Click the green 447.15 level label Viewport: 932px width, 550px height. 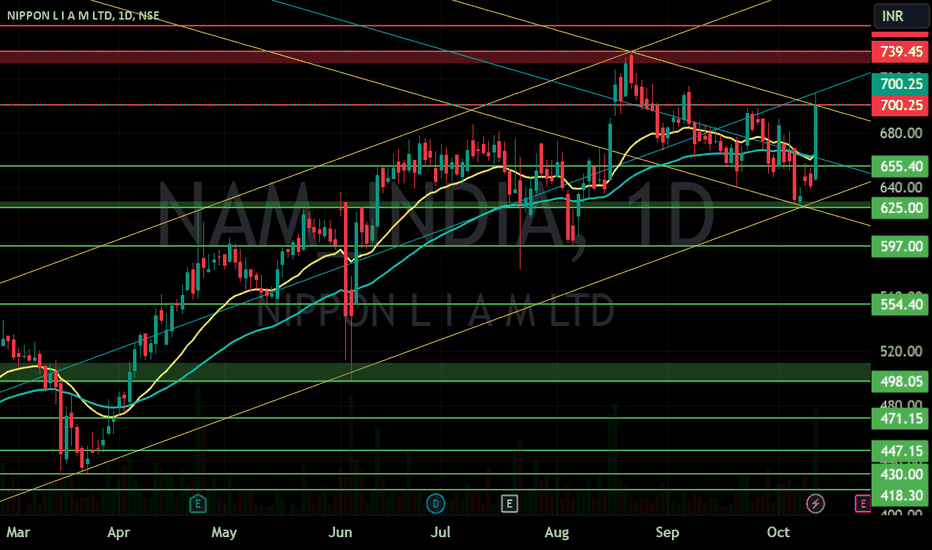point(900,451)
